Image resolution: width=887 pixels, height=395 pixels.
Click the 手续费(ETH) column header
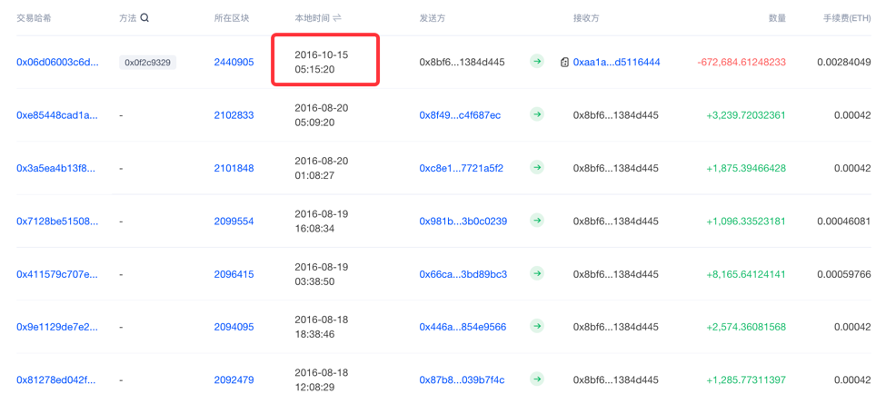(x=847, y=18)
